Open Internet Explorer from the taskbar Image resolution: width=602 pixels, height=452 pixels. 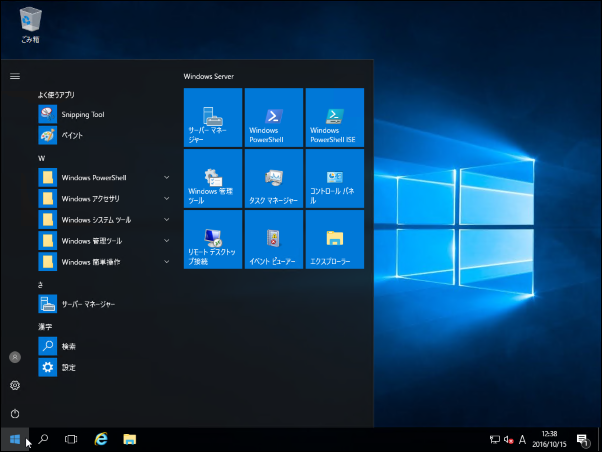pos(100,439)
